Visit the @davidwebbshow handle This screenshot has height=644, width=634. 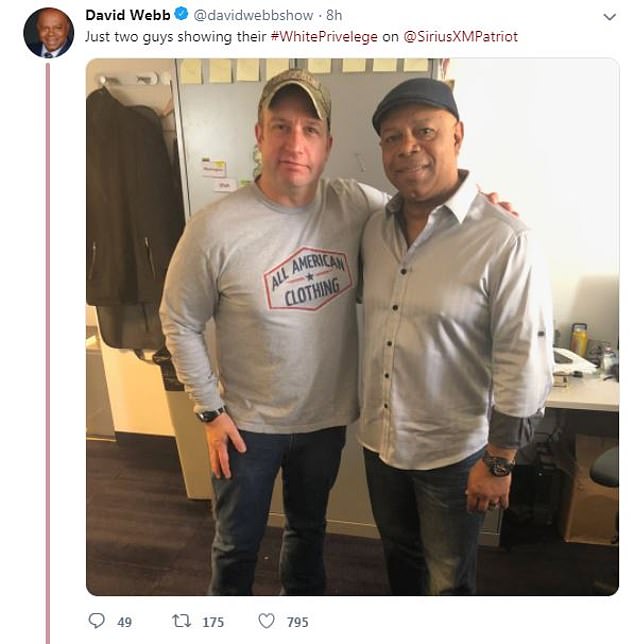pyautogui.click(x=253, y=15)
